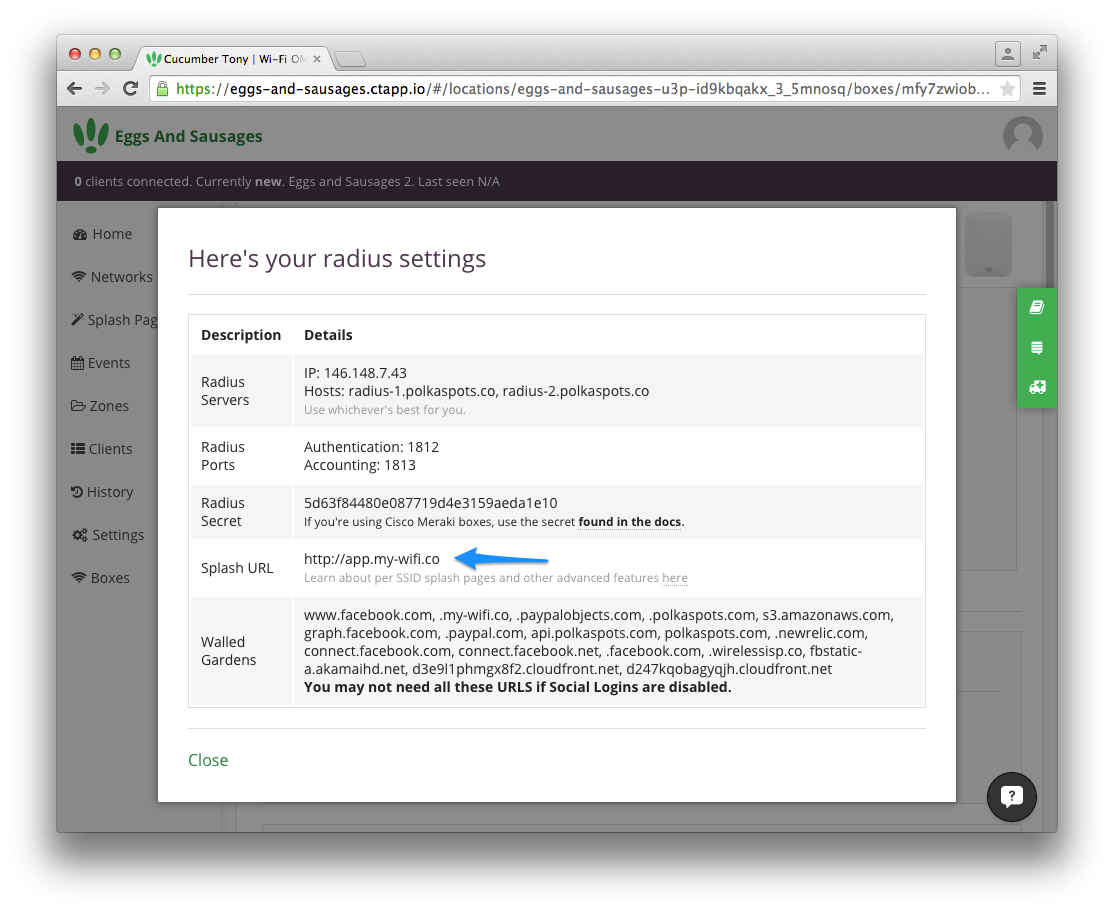1114x911 pixels.
Task: Open Events in the sidebar
Action: (101, 363)
